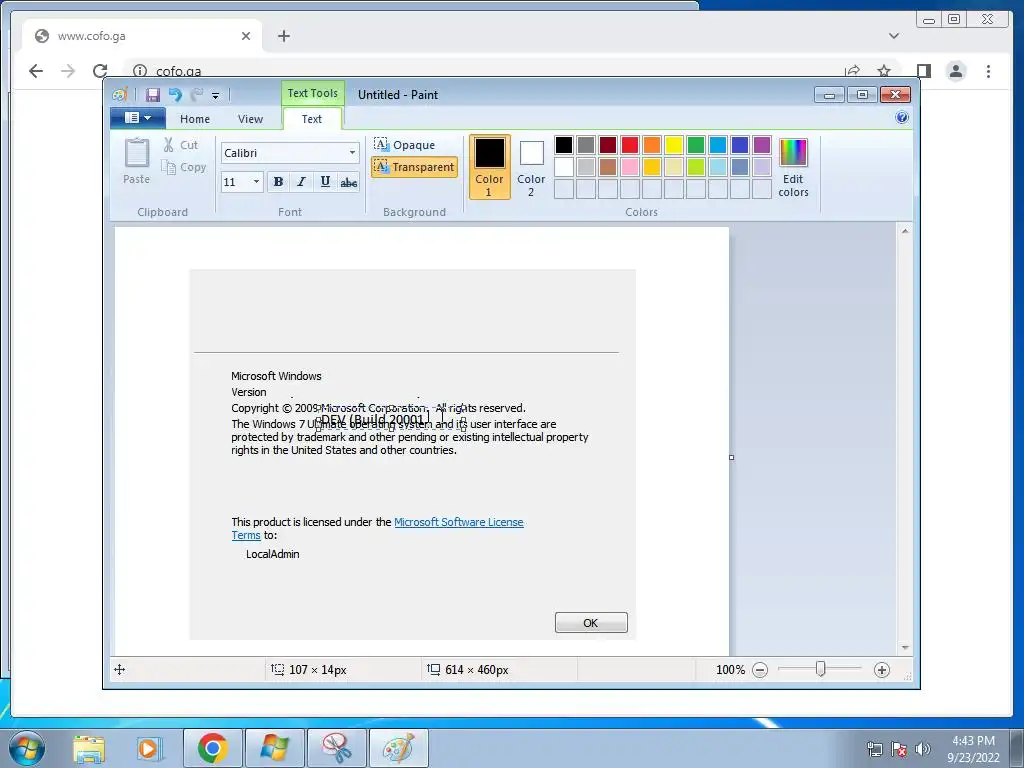Viewport: 1024px width, 768px height.
Task: Select the Color 2 background box
Action: click(531, 167)
